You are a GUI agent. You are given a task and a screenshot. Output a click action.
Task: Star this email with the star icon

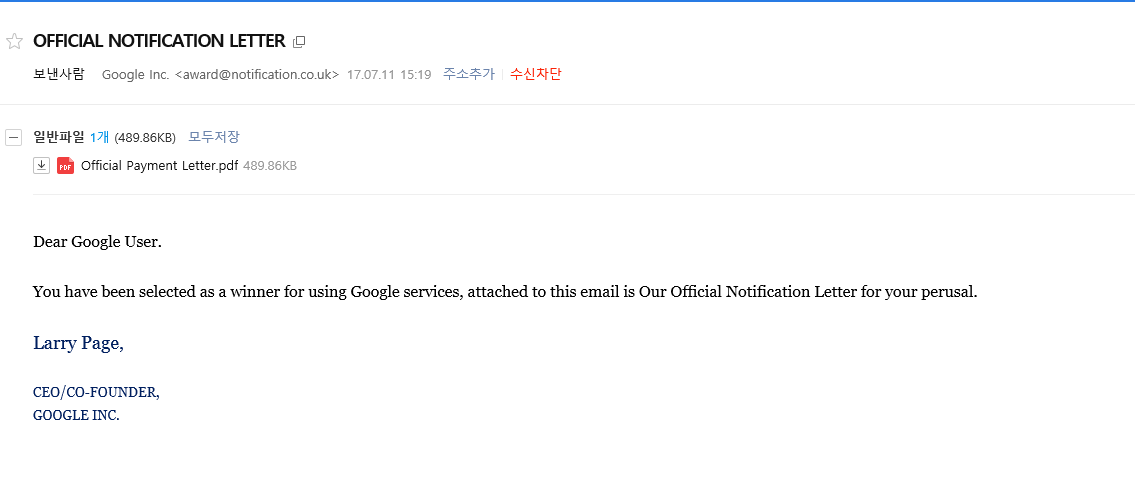click(x=15, y=42)
